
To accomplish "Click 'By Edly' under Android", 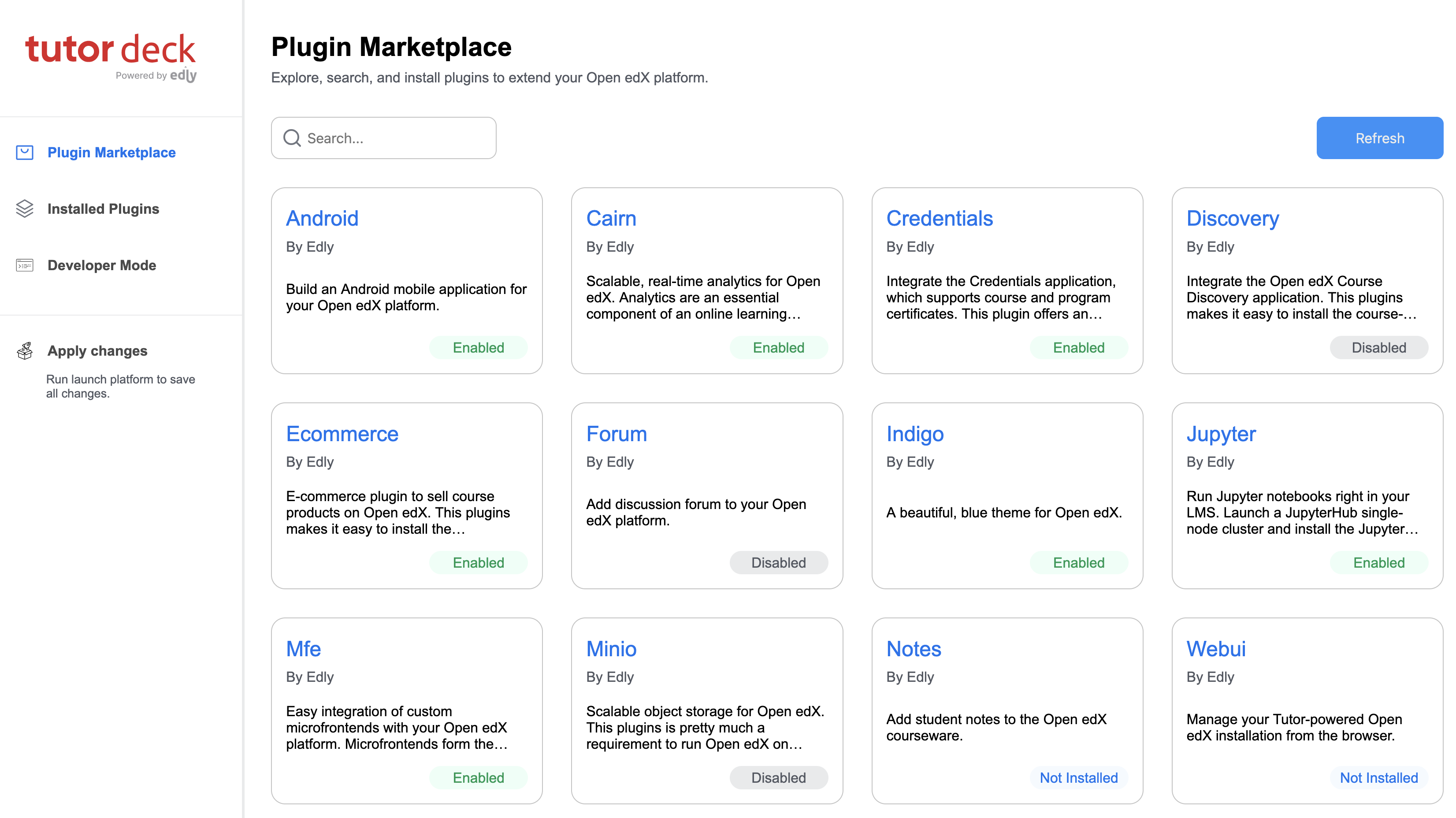I will coord(310,247).
